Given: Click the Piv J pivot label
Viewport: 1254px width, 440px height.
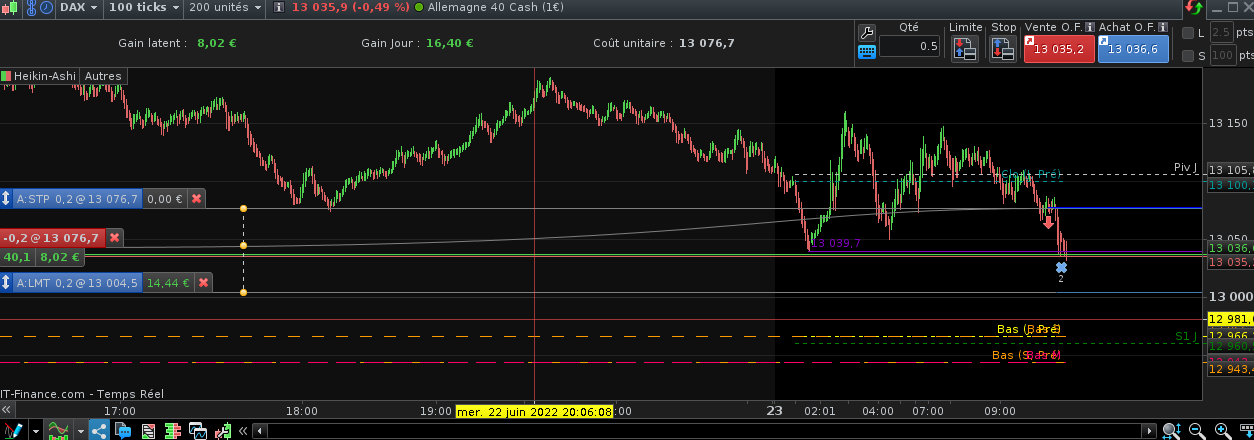Looking at the screenshot, I should (1185, 168).
